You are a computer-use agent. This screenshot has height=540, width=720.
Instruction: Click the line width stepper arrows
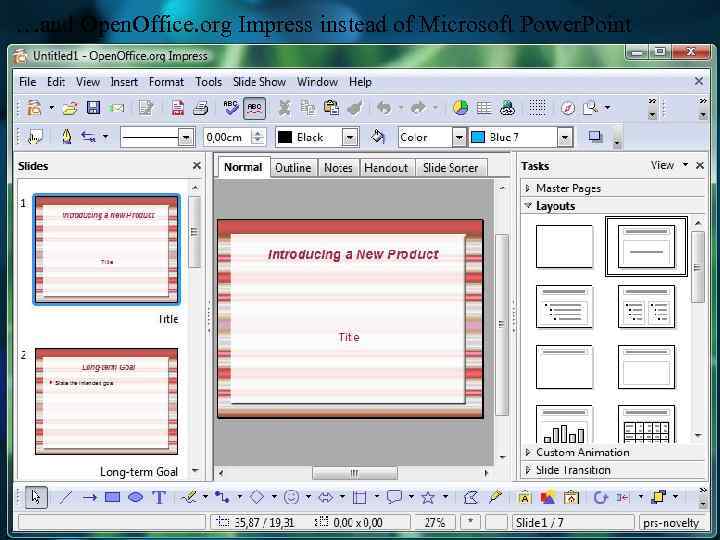pyautogui.click(x=258, y=137)
